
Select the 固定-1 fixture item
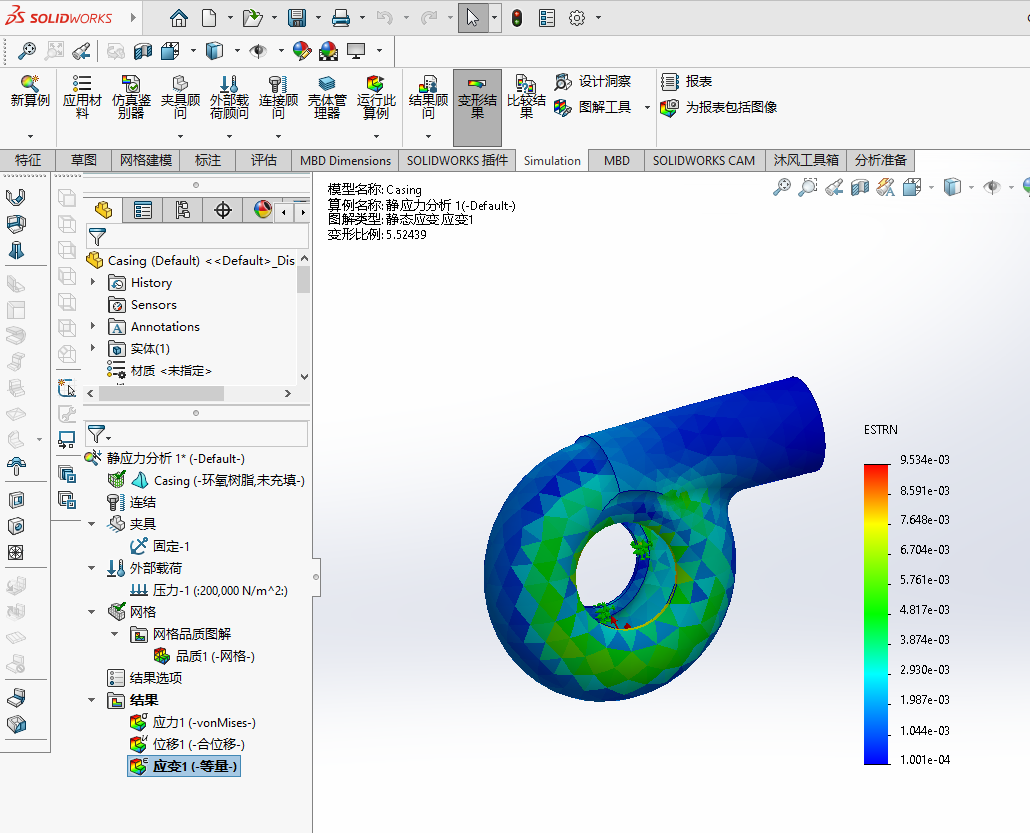(x=160, y=546)
